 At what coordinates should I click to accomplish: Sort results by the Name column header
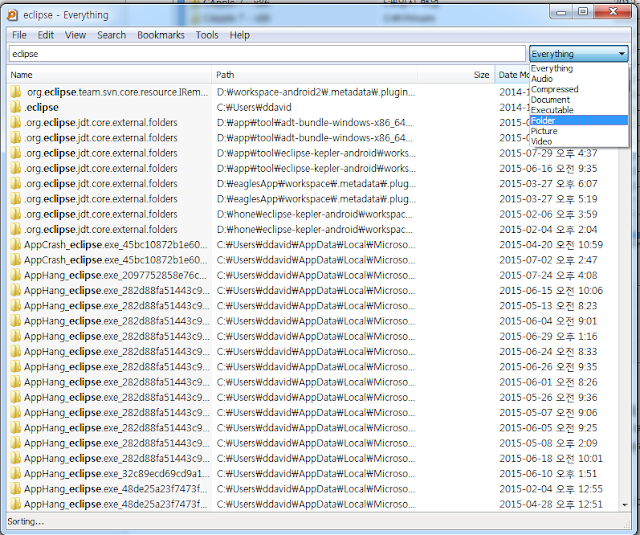(109, 75)
